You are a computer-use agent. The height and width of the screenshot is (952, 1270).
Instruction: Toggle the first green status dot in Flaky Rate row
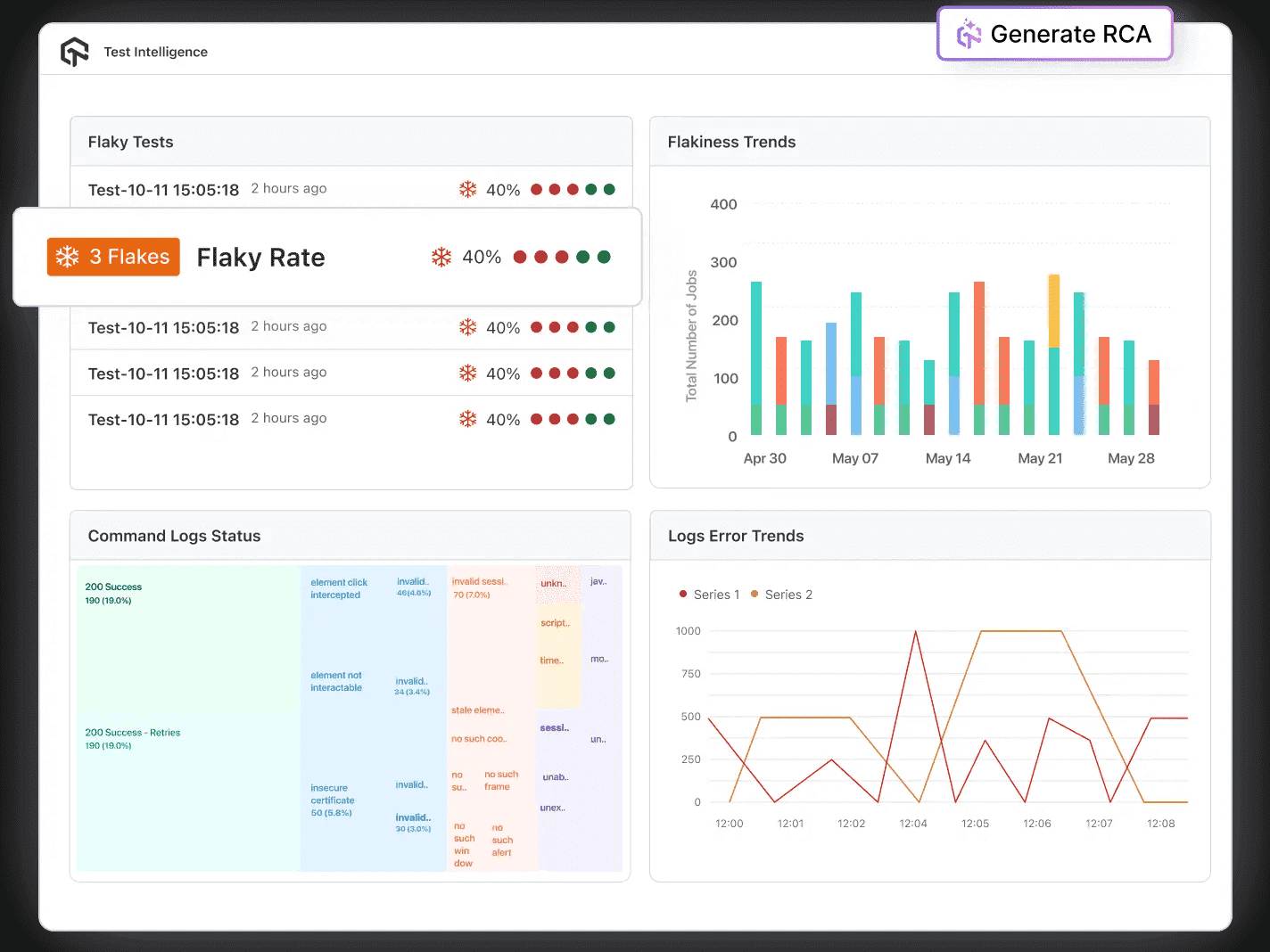582,257
